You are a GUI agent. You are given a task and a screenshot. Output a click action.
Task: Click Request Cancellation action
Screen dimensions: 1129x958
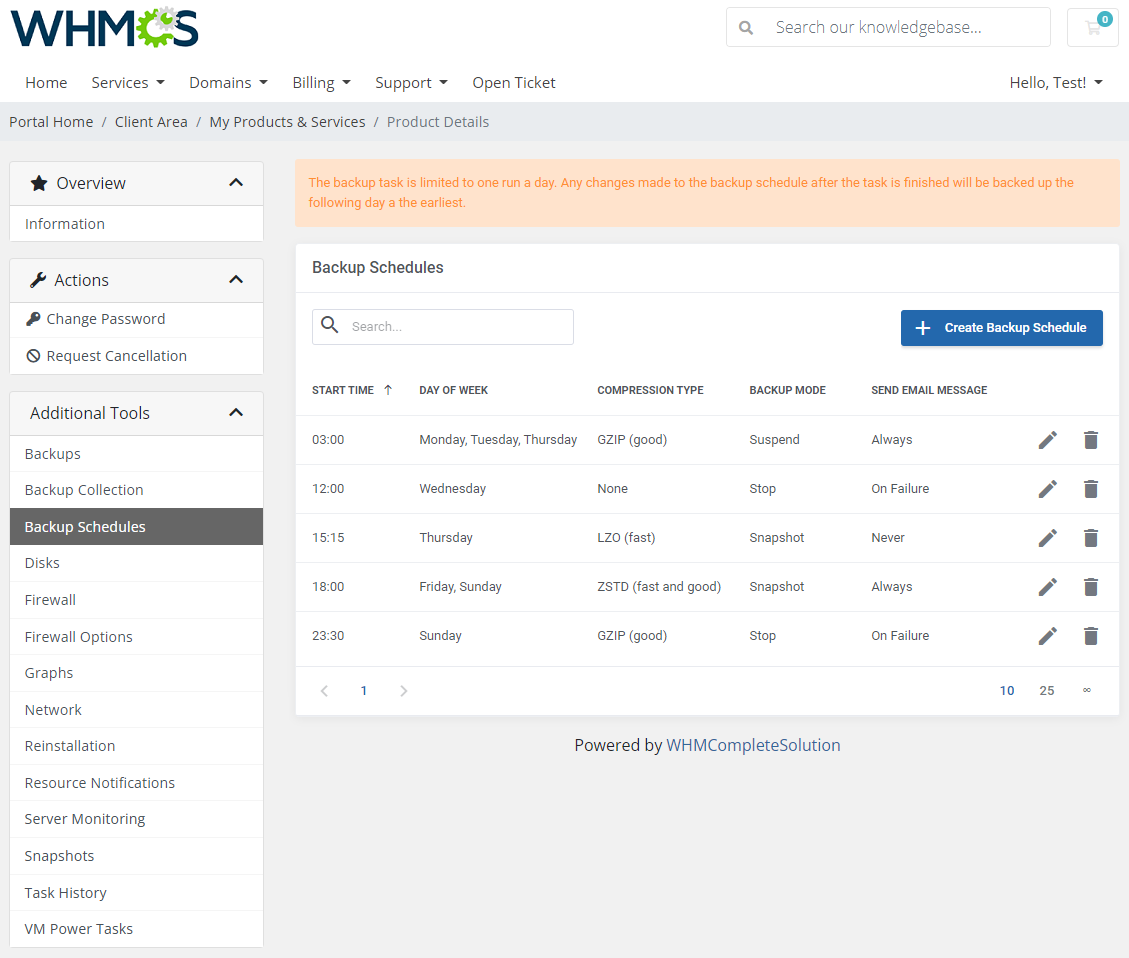137,356
